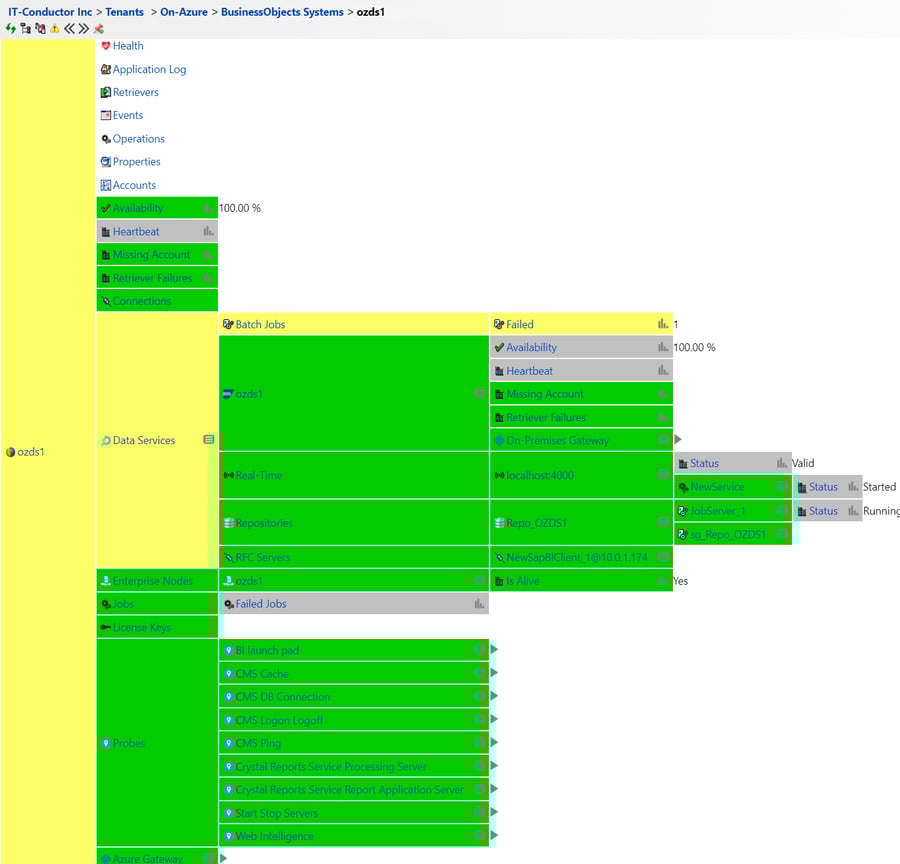This screenshot has height=864, width=900.
Task: Open Accounts entry
Action: (x=134, y=185)
